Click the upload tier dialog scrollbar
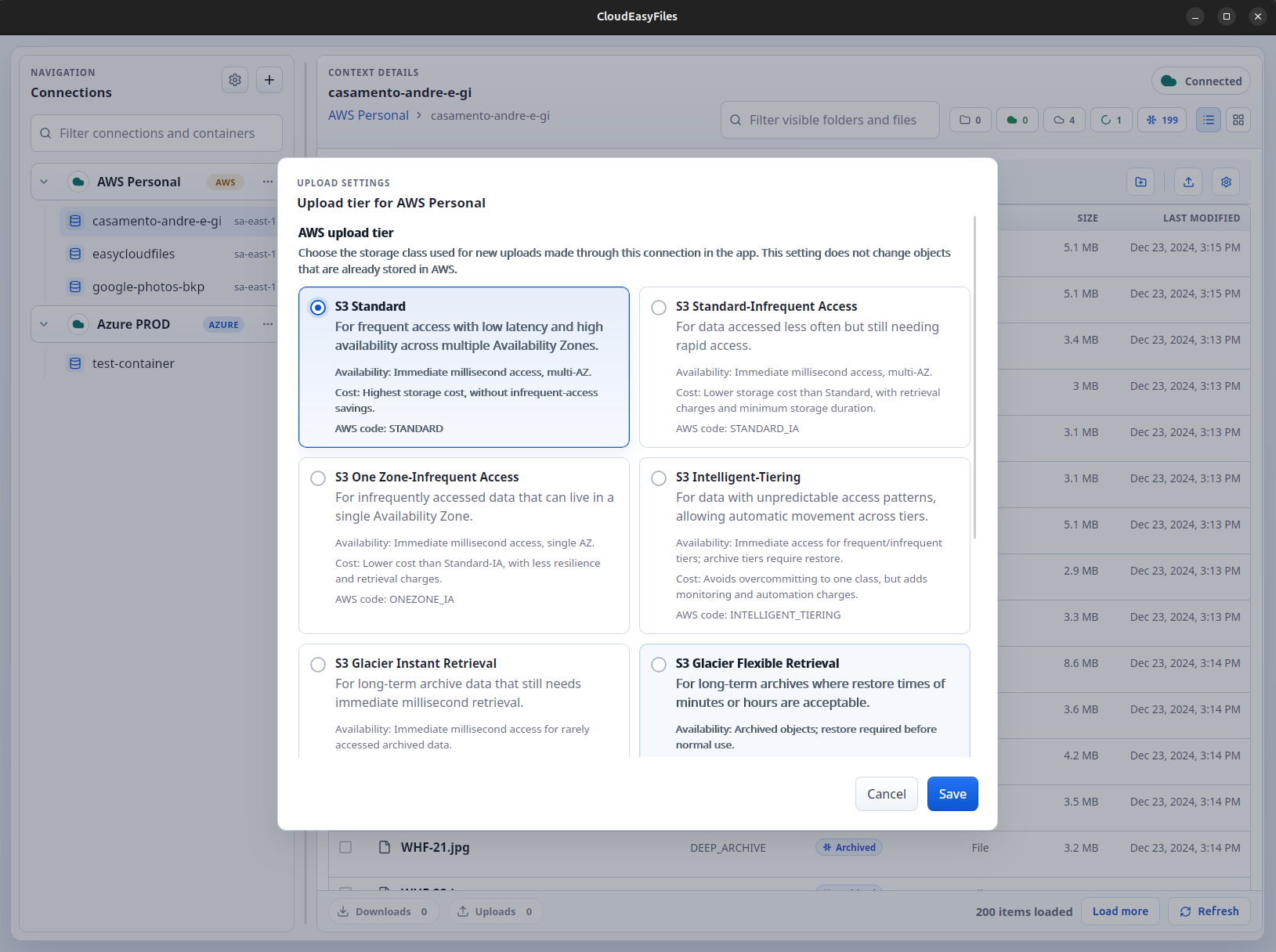 coord(975,377)
